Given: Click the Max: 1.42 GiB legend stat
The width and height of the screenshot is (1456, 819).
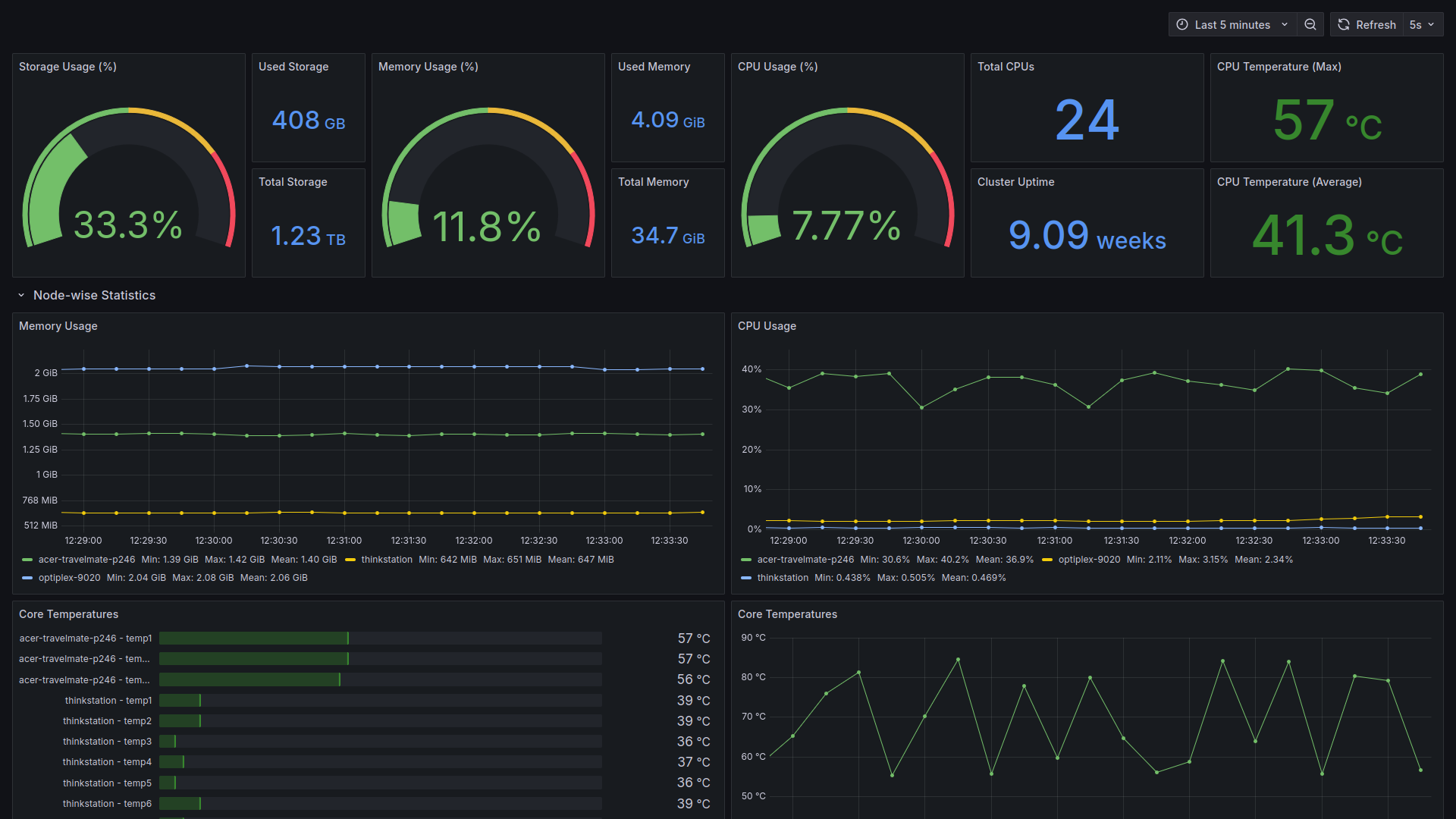Looking at the screenshot, I should [236, 559].
